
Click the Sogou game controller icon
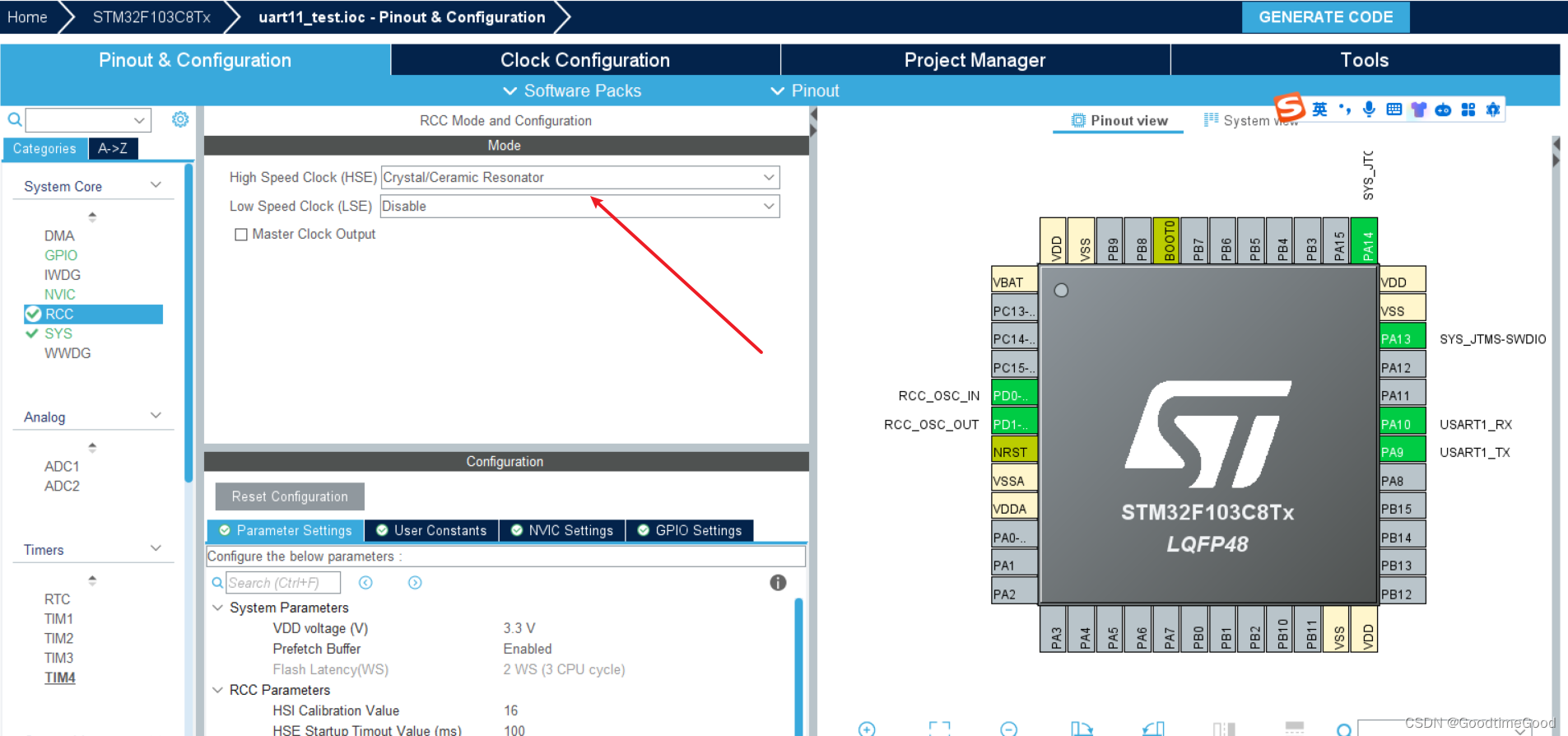coord(1443,109)
